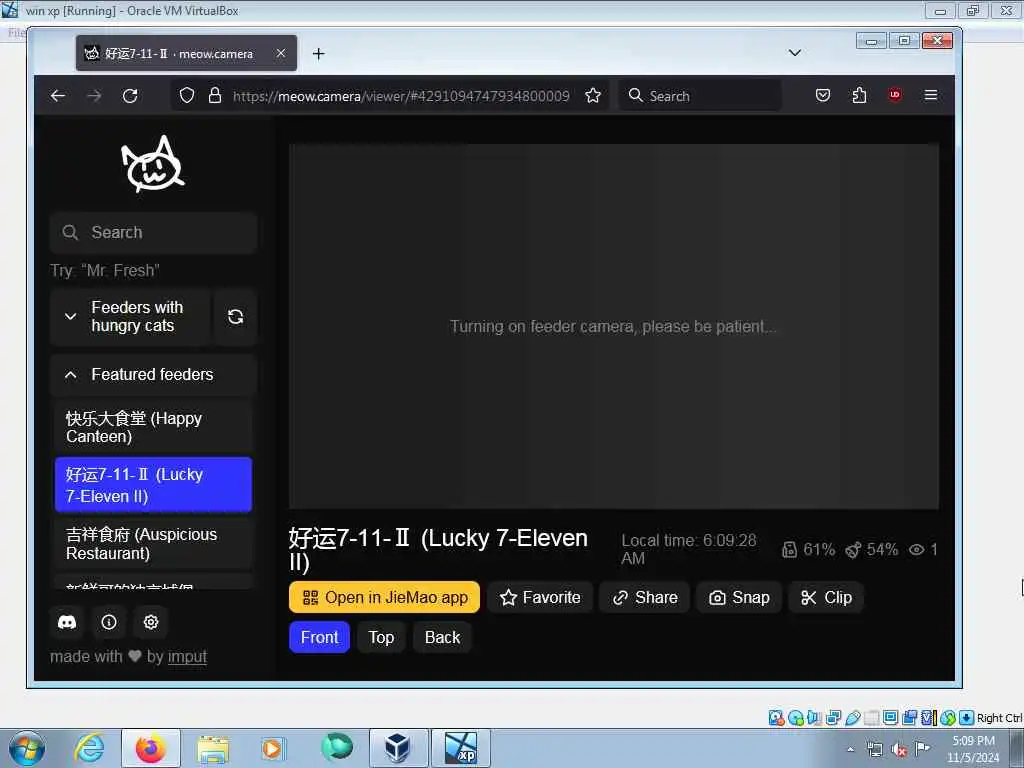Click the XP virtual machine taskbar icon

tap(460, 748)
